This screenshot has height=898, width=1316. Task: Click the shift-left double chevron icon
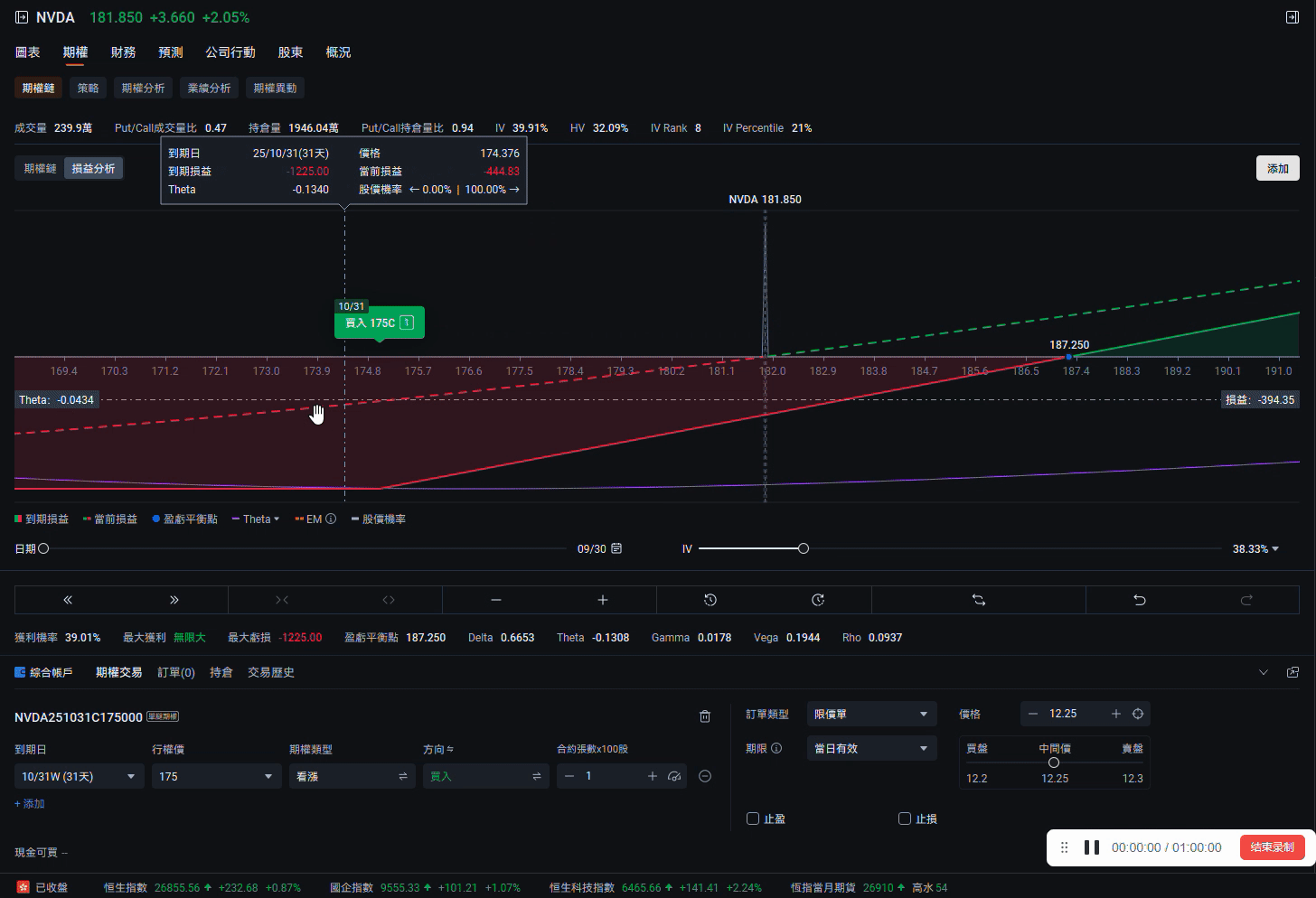pos(68,600)
